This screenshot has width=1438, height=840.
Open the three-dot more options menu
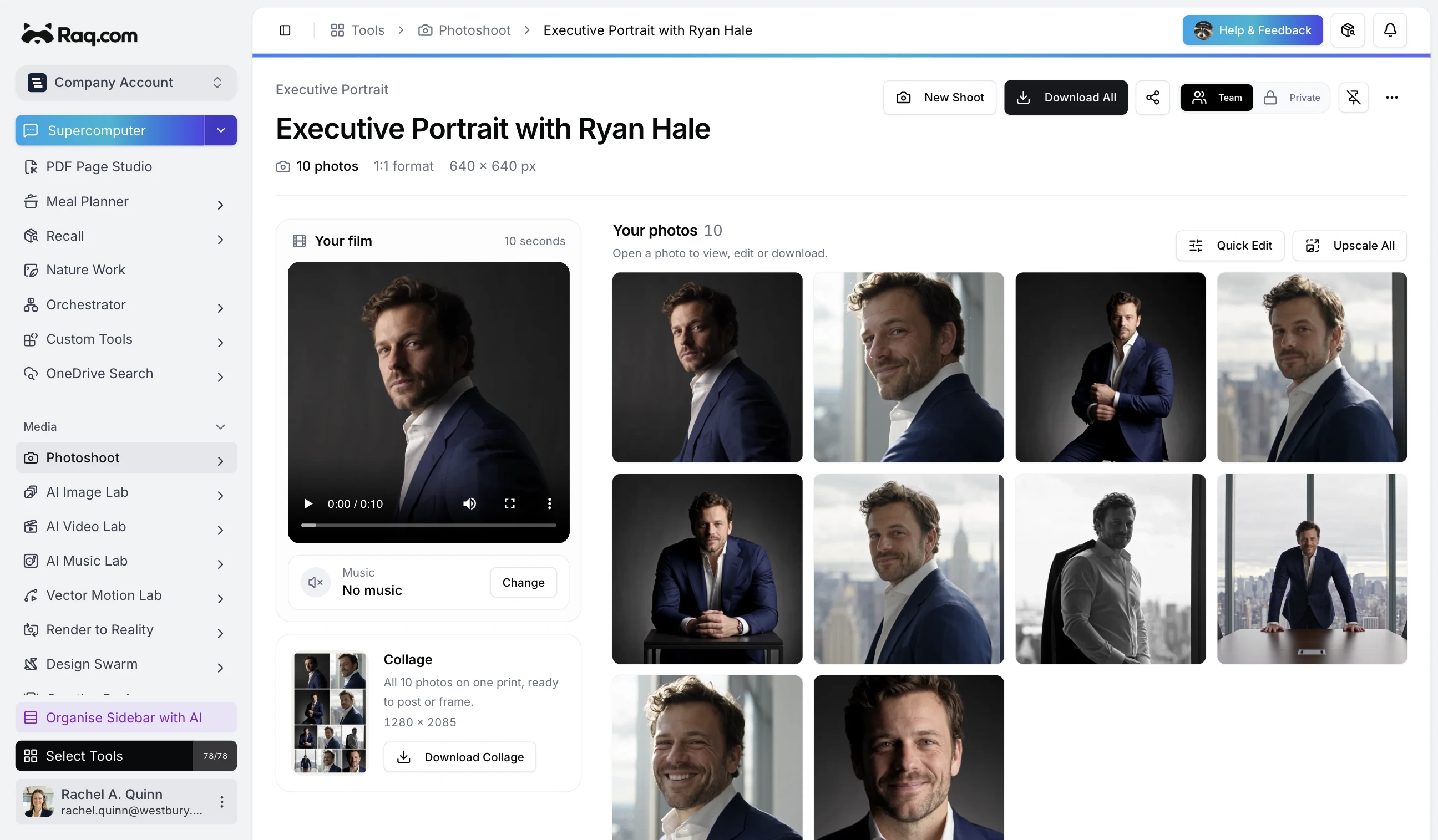(x=1391, y=98)
